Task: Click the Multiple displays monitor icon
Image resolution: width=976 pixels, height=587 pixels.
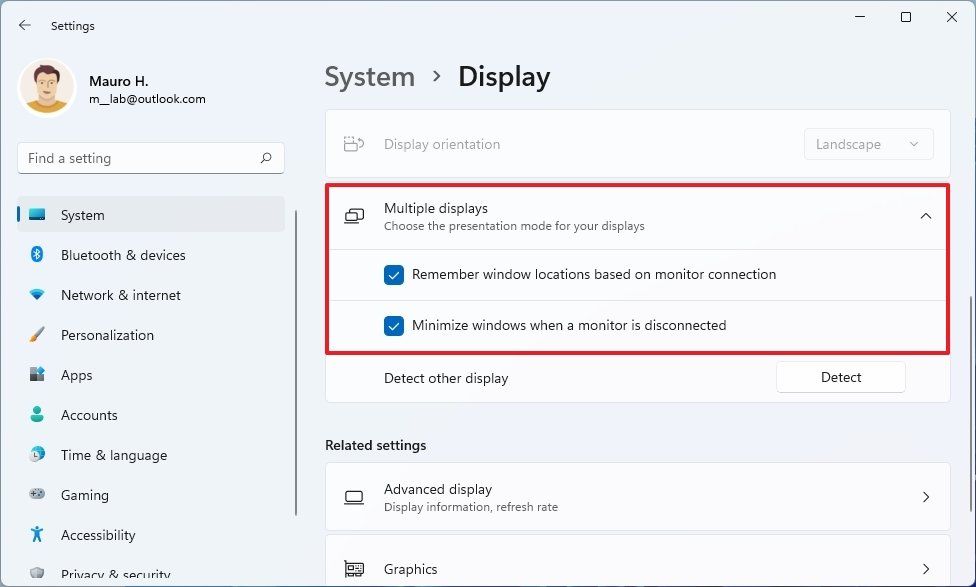Action: click(353, 216)
